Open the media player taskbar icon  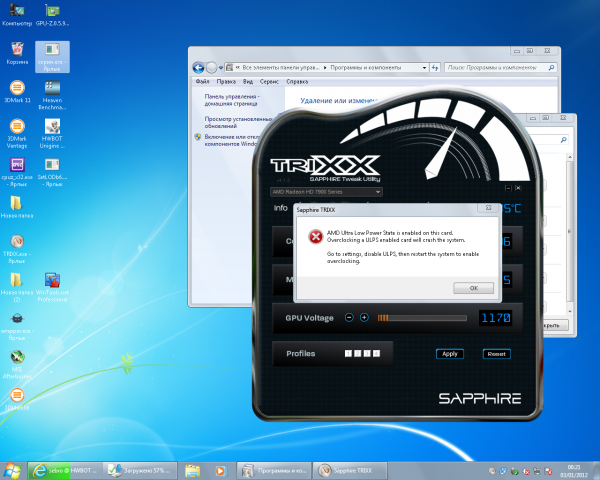click(x=220, y=470)
